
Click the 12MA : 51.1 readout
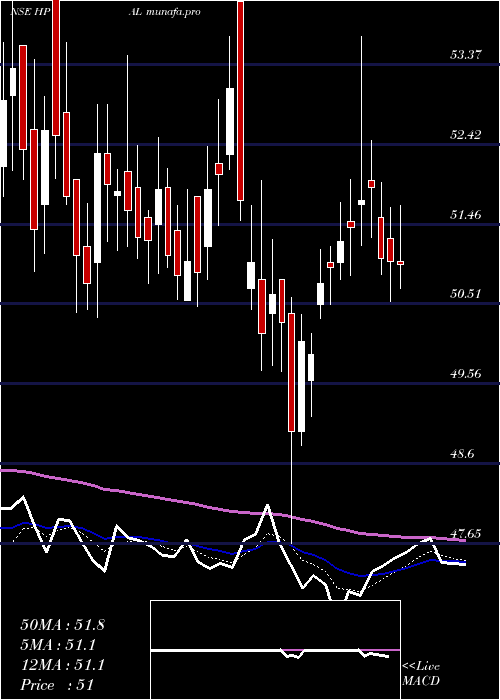coord(62,665)
